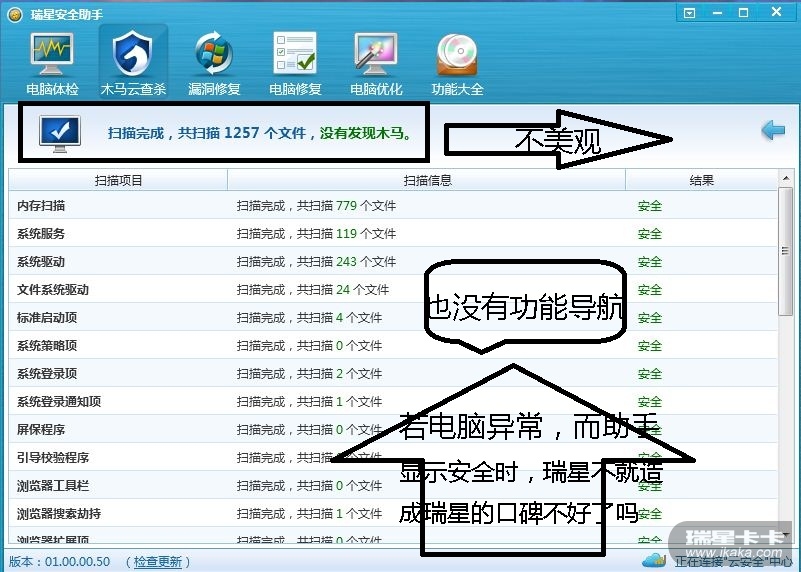Click the 安全 result for 系统服务
The image size is (801, 572).
click(649, 234)
